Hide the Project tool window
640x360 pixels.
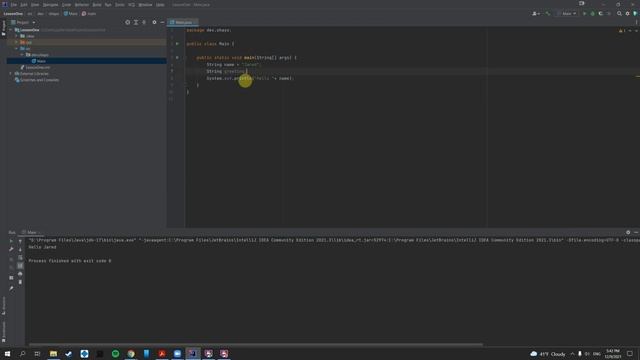pos(162,22)
